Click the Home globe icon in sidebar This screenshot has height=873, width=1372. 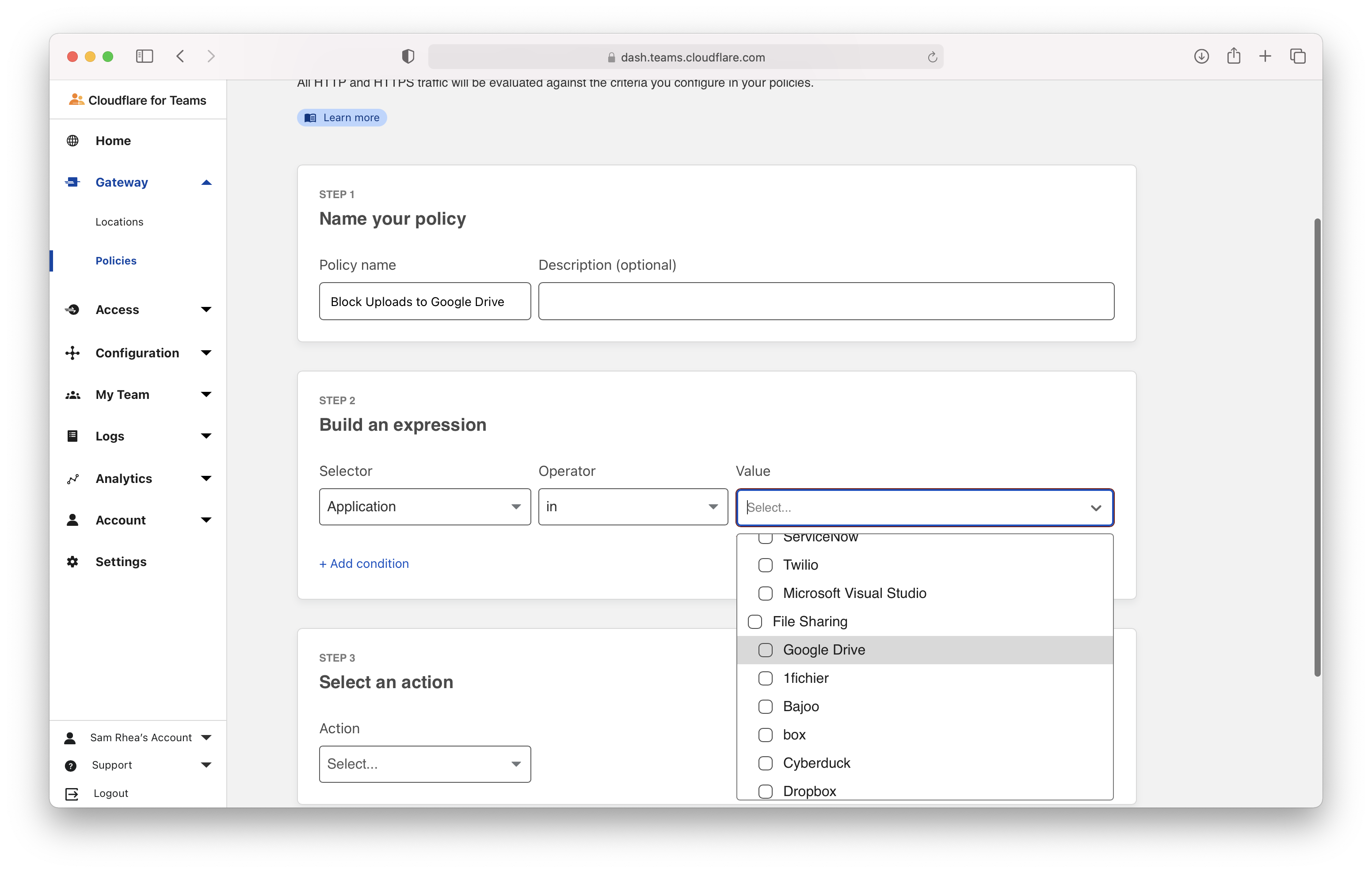point(72,141)
